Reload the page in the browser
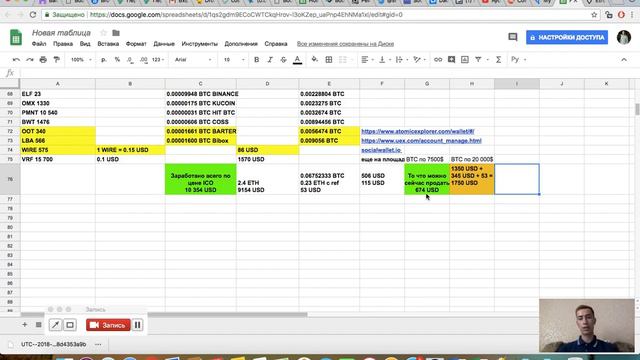Screen dimensions: 640x360 [33, 15]
